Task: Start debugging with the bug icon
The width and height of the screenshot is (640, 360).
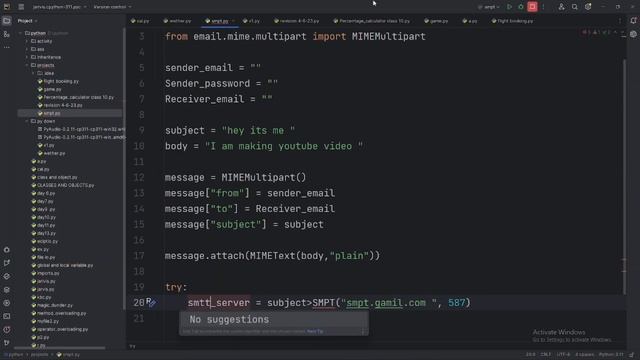Action: pyautogui.click(x=521, y=7)
